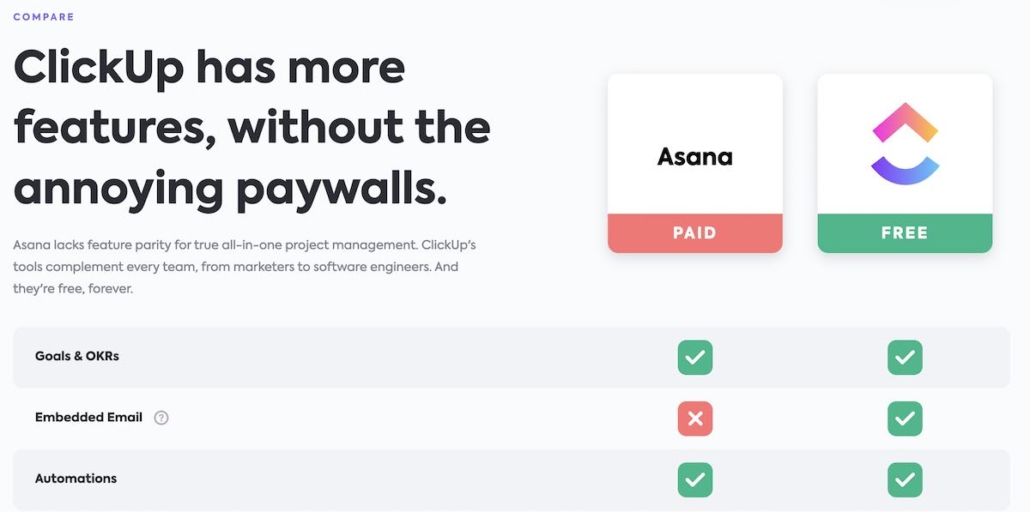
Task: Click the red PAID label under Asana
Action: [x=695, y=233]
